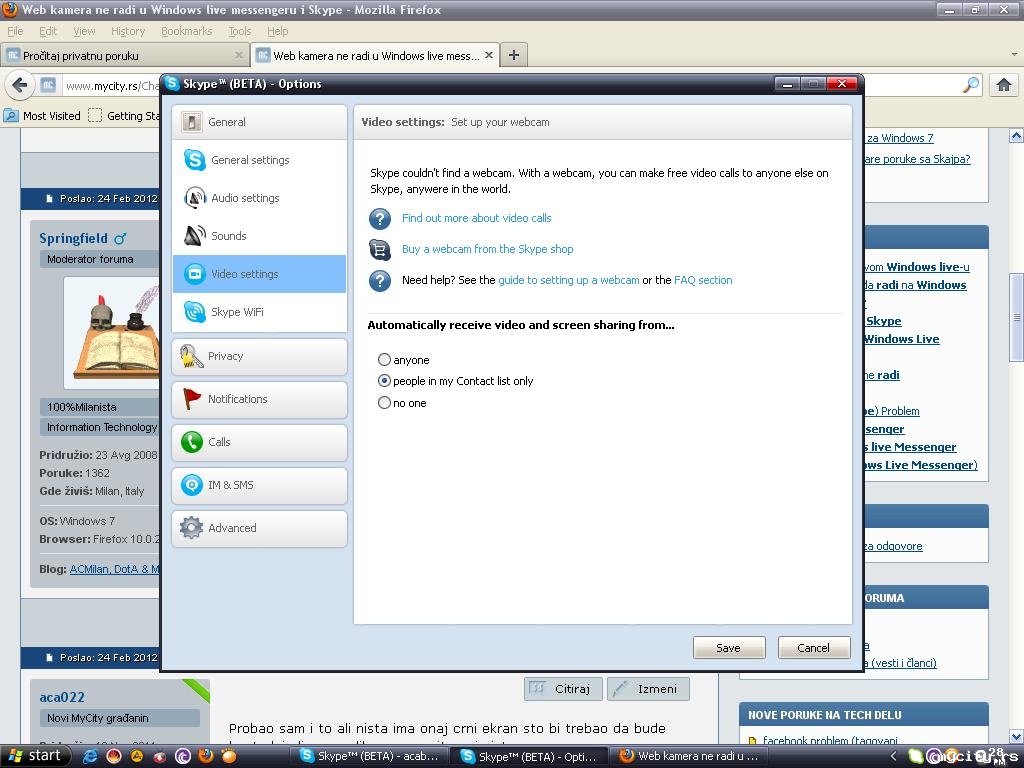The height and width of the screenshot is (768, 1024).
Task: Click shopping cart icon beside Skype shop link
Action: (380, 249)
